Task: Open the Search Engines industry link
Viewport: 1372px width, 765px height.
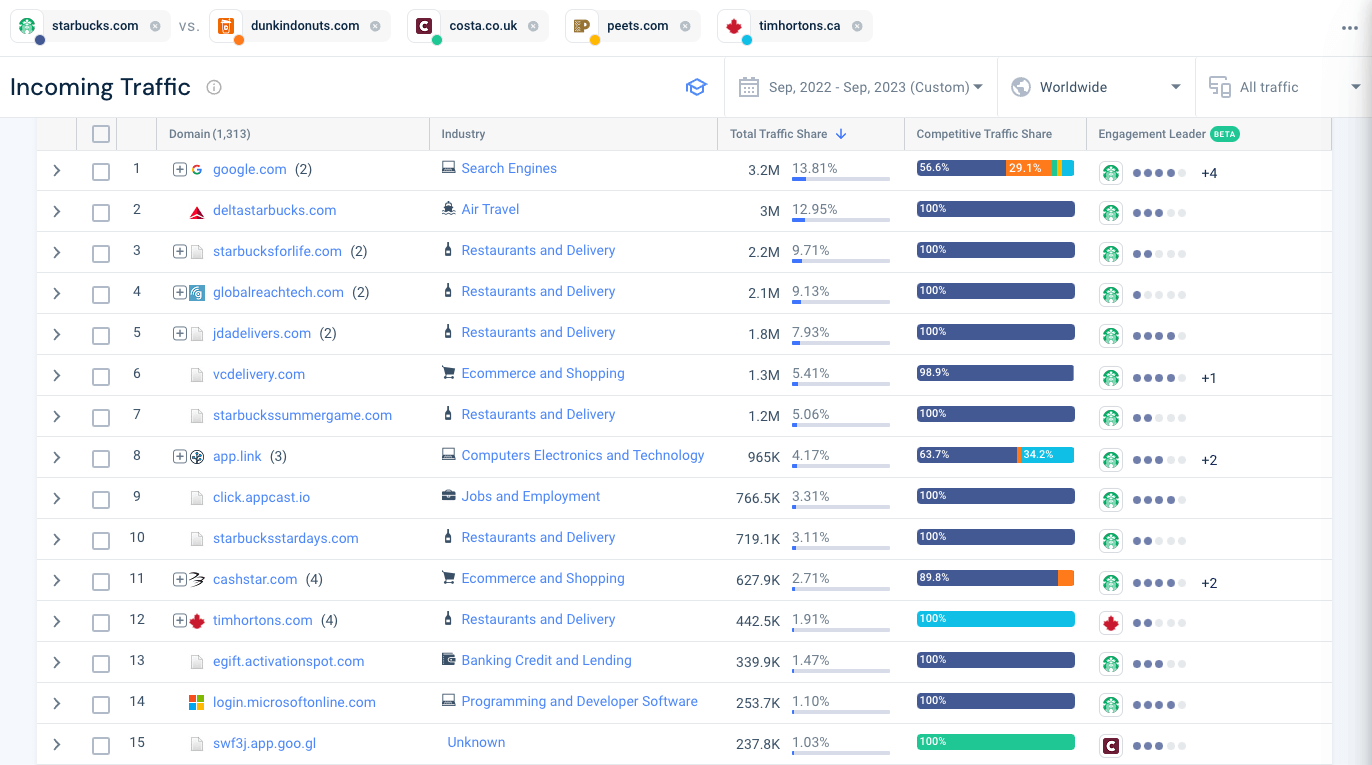Action: [x=509, y=169]
